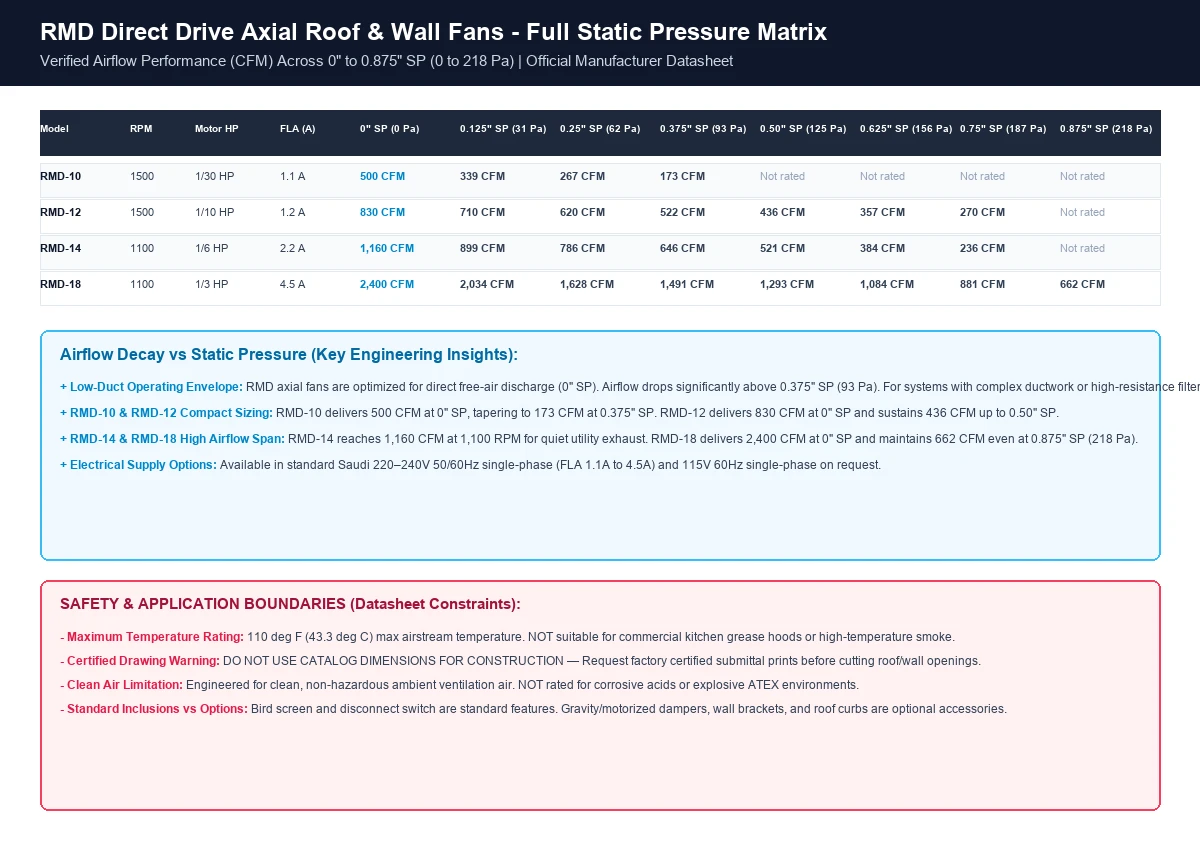Image resolution: width=1200 pixels, height=850 pixels.
Task: Click the Electrical Supply Options label
Action: pos(138,465)
